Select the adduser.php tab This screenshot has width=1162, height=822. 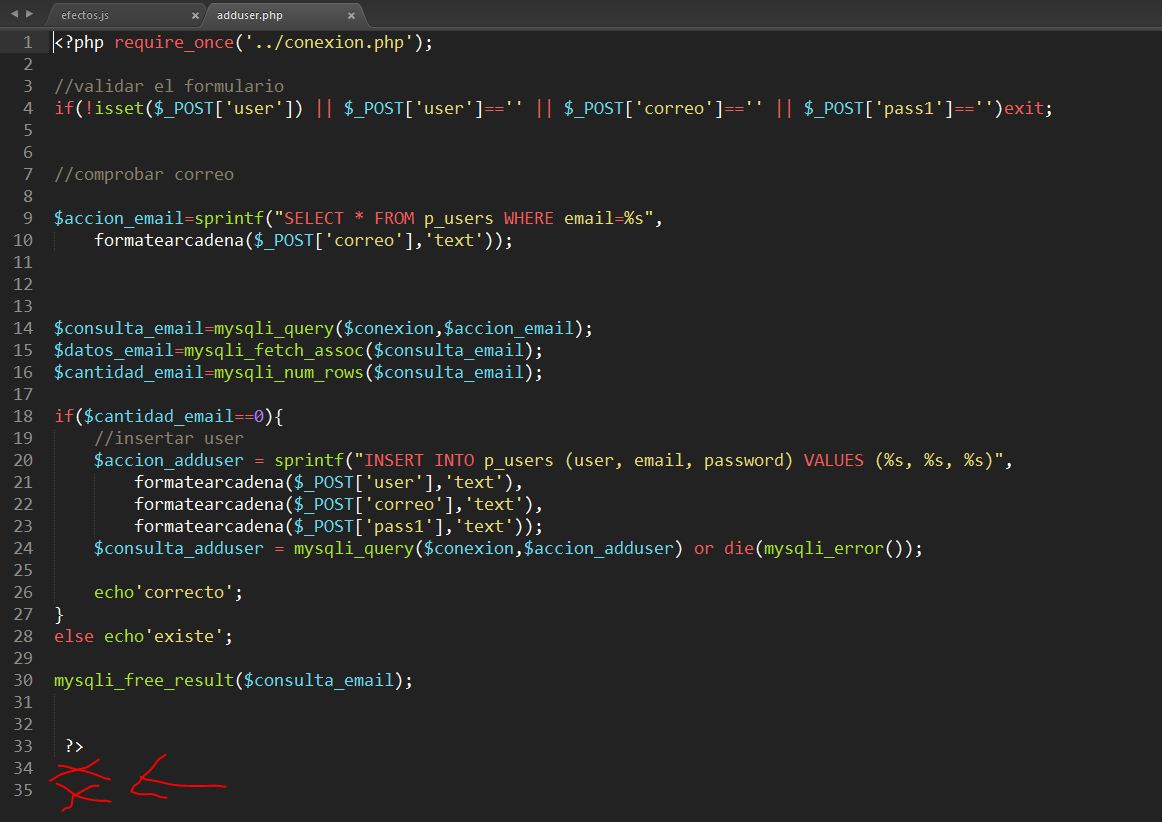250,16
